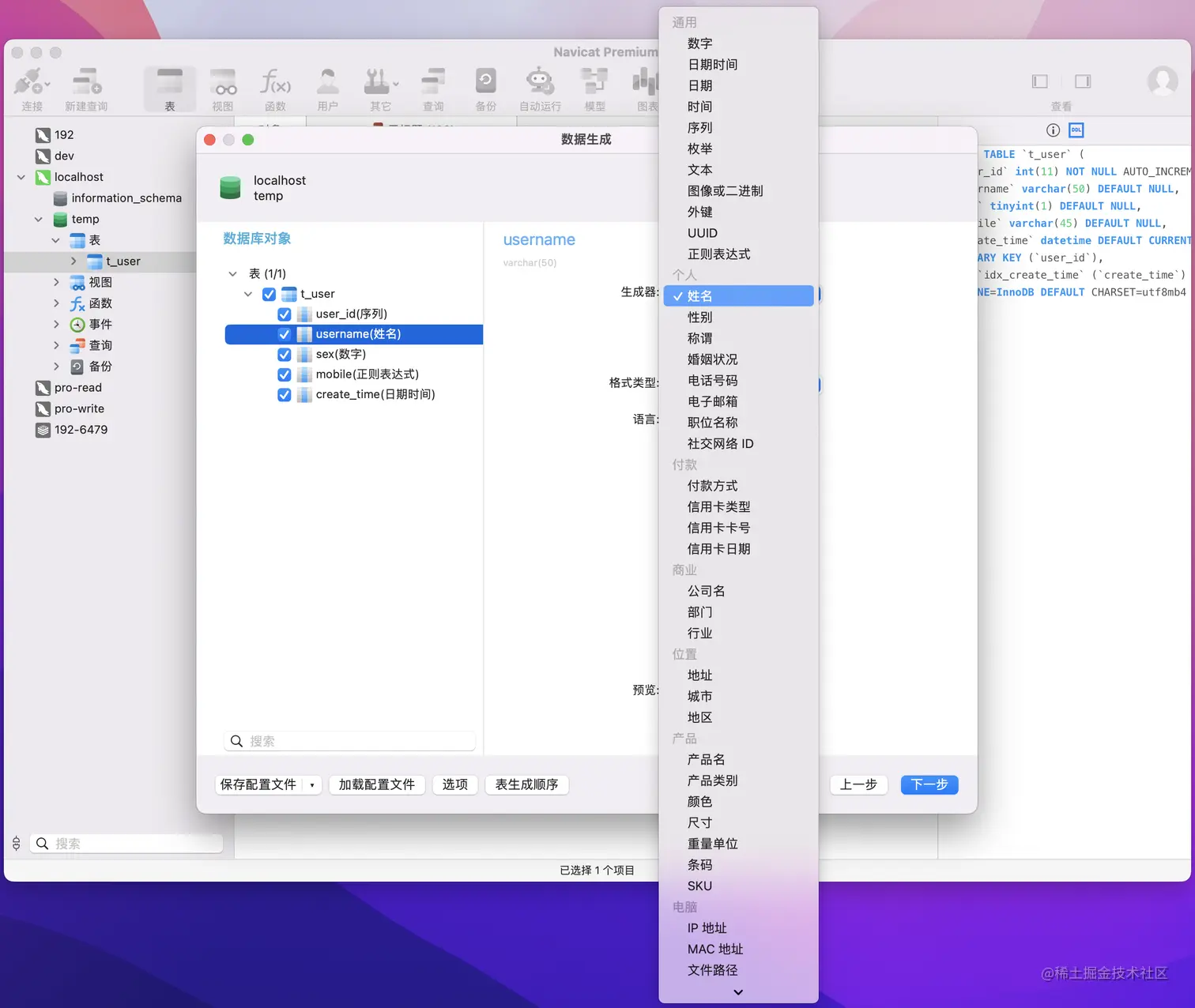Choose 日期时间 generator from the menu

(738, 65)
